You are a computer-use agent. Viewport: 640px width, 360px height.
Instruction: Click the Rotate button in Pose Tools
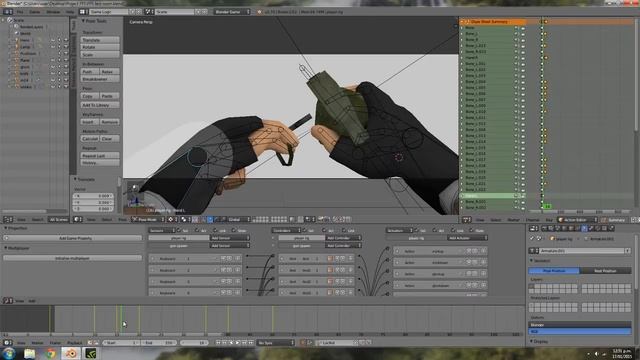pyautogui.click(x=100, y=47)
